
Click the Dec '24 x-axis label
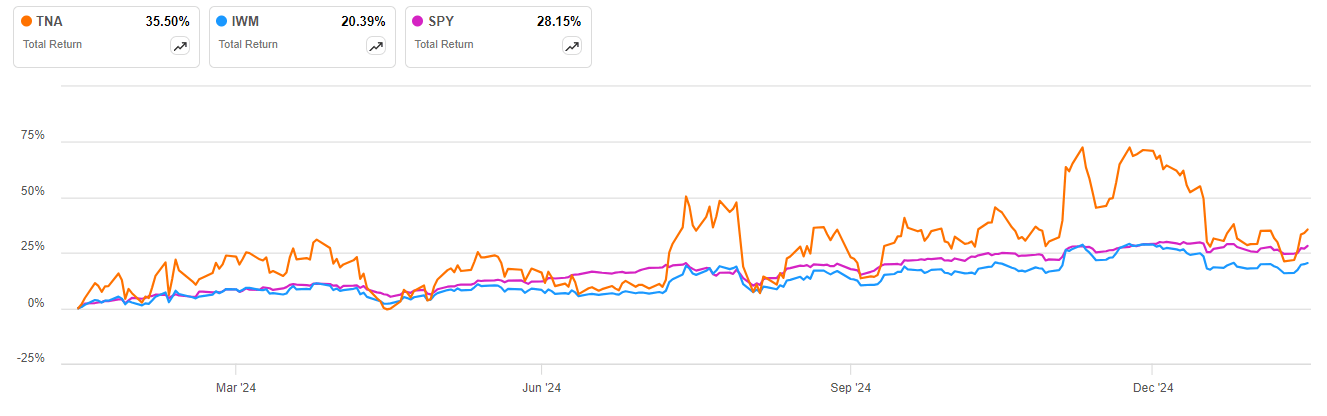point(1152,387)
